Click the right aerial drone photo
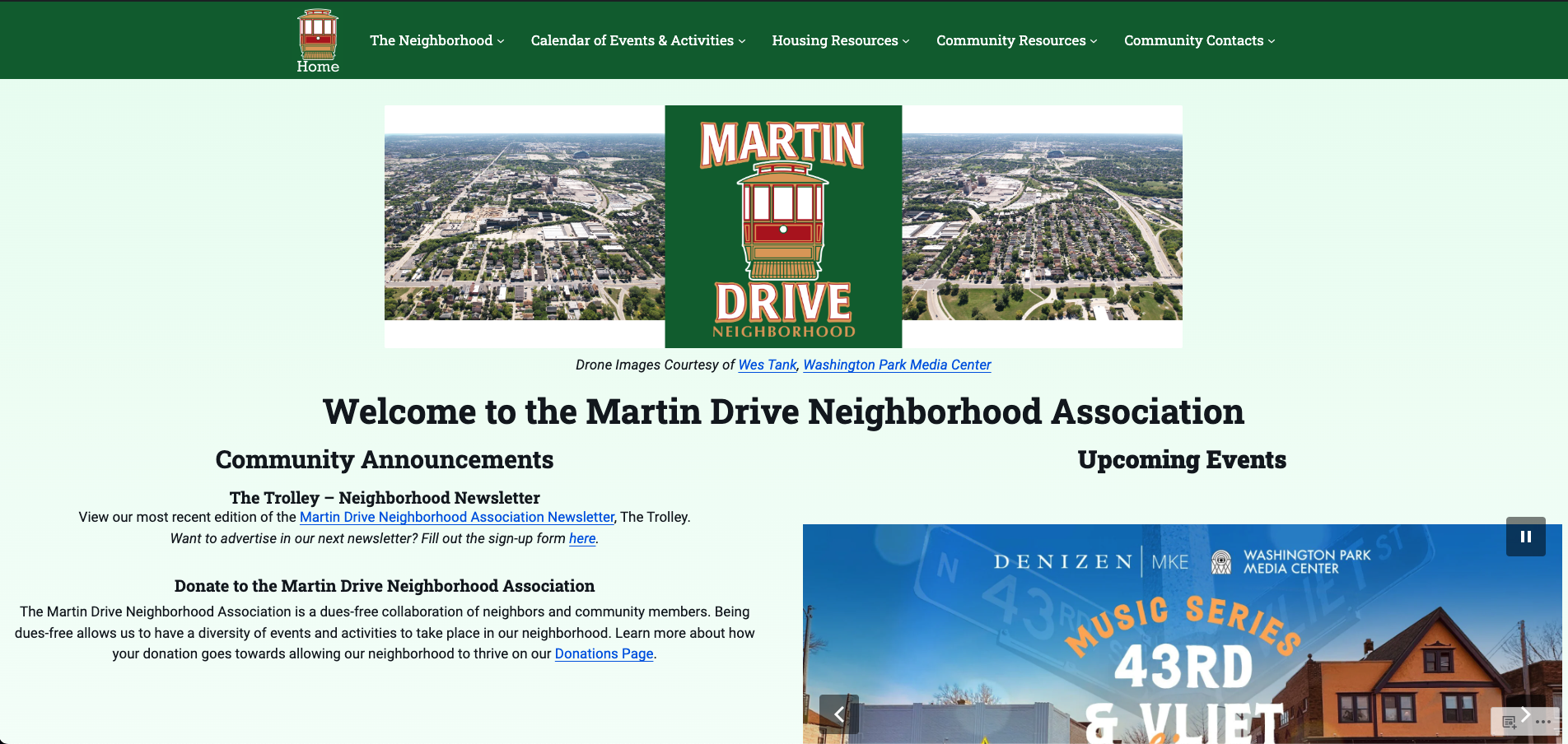Image resolution: width=1568 pixels, height=744 pixels. click(x=1042, y=226)
